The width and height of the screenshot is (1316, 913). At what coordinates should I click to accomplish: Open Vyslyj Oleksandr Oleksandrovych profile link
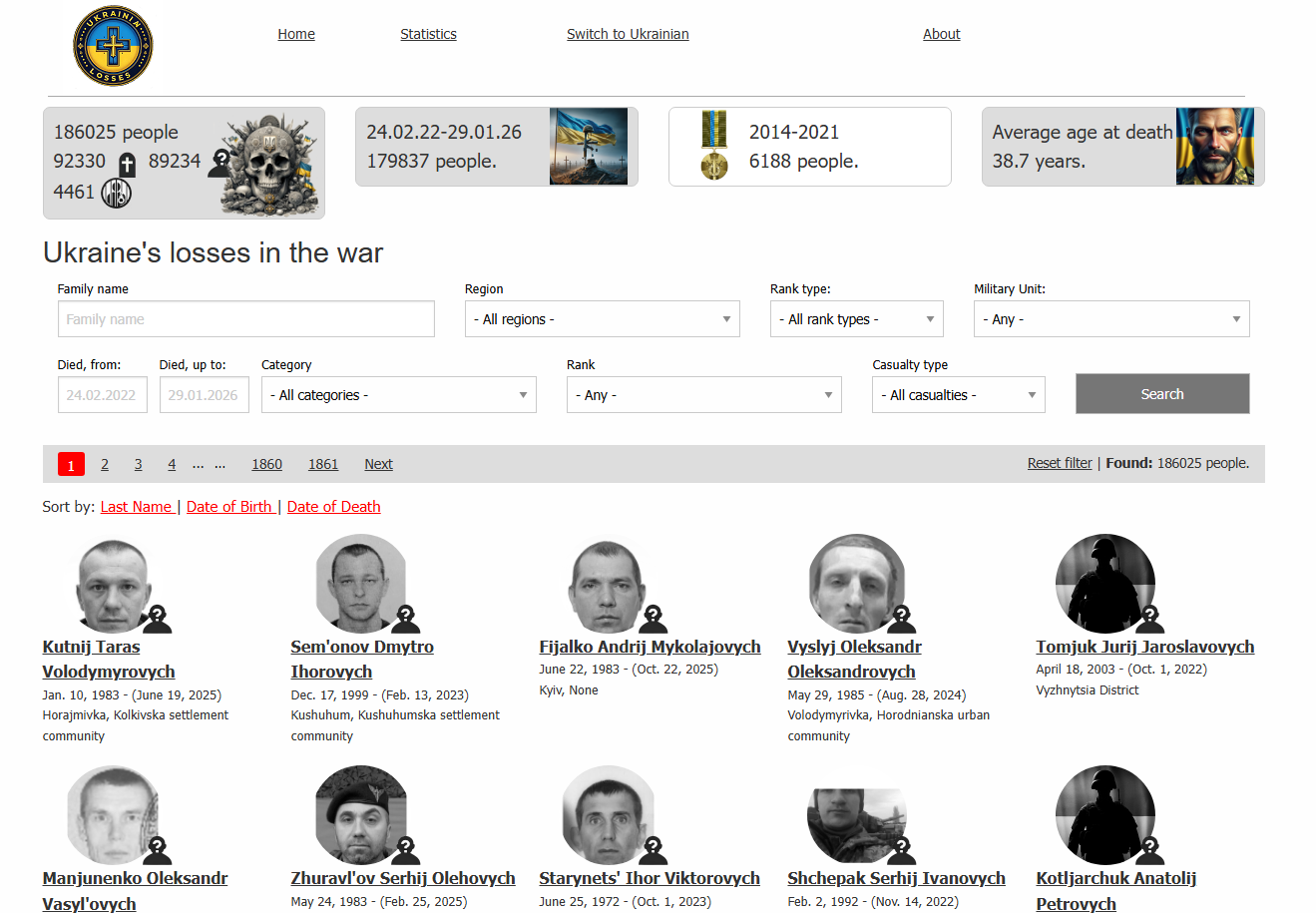click(855, 660)
